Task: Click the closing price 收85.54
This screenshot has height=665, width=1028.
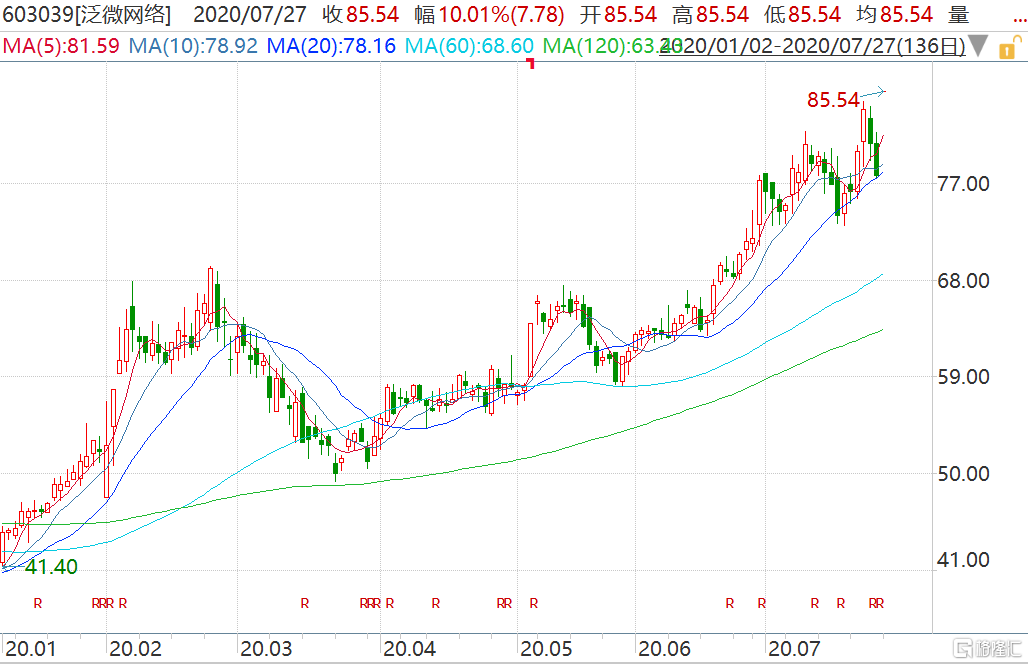Action: tap(361, 14)
